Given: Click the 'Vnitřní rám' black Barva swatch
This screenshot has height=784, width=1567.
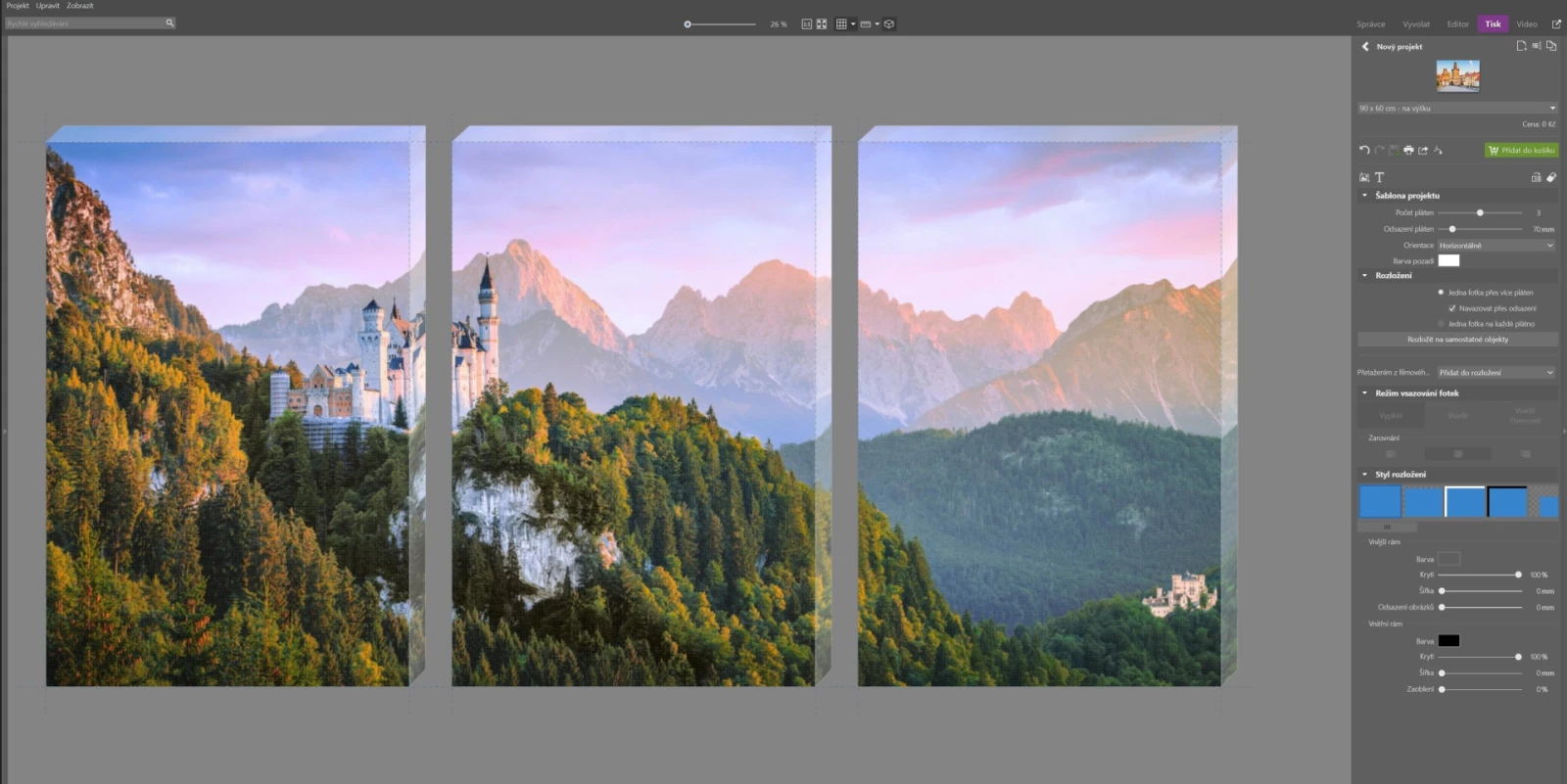Looking at the screenshot, I should click(x=1448, y=640).
